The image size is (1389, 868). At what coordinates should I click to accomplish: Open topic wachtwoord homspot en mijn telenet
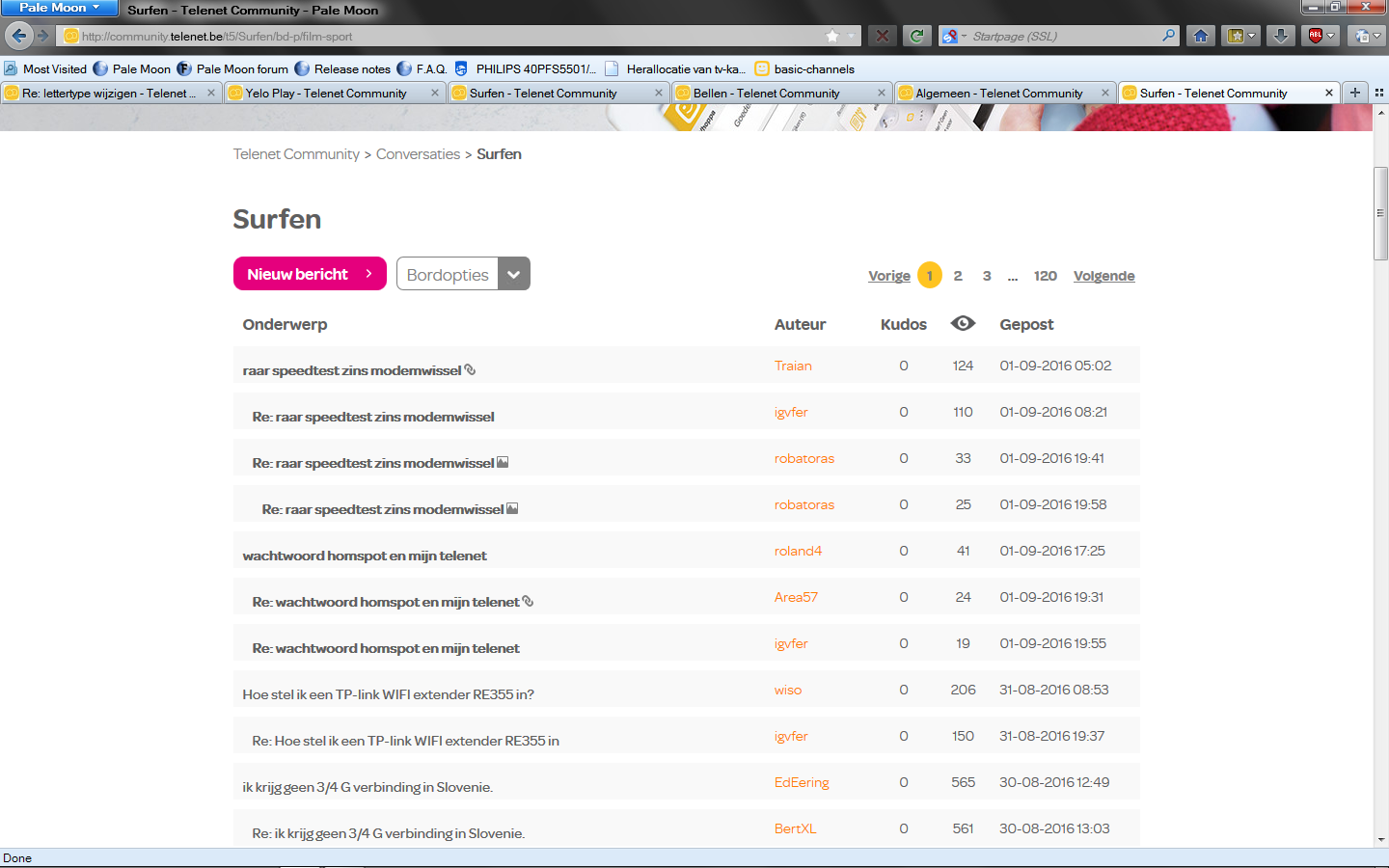(365, 556)
